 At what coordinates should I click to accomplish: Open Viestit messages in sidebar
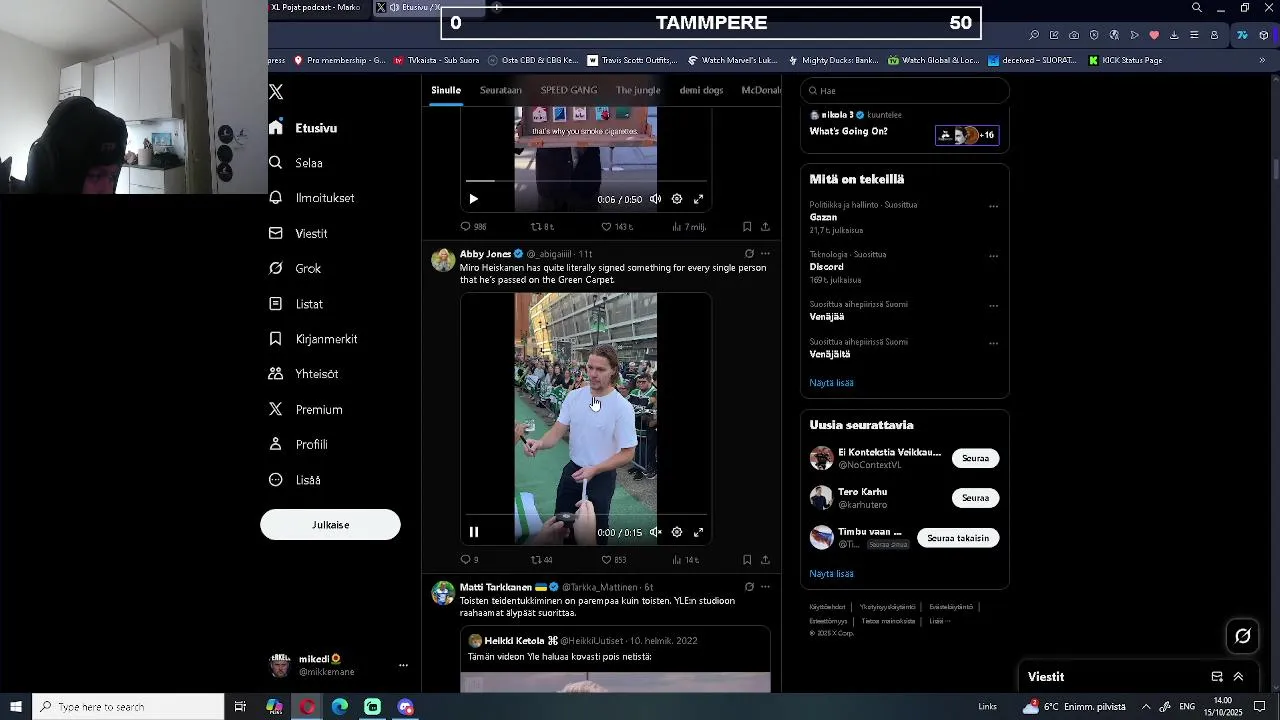(x=298, y=233)
